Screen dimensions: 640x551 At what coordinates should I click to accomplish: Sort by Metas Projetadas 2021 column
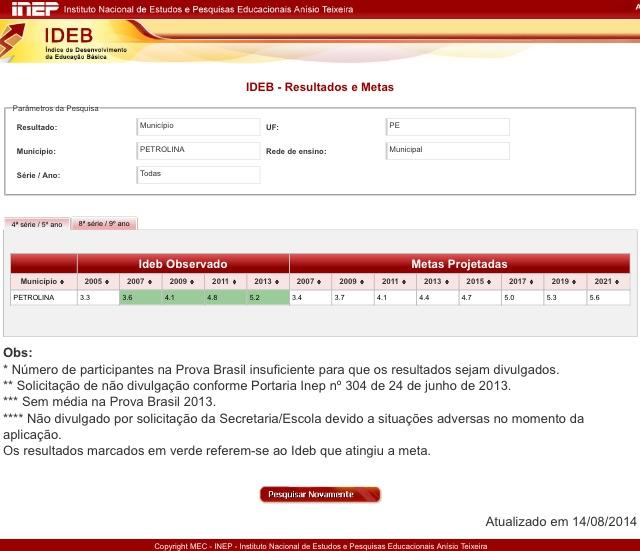[608, 281]
